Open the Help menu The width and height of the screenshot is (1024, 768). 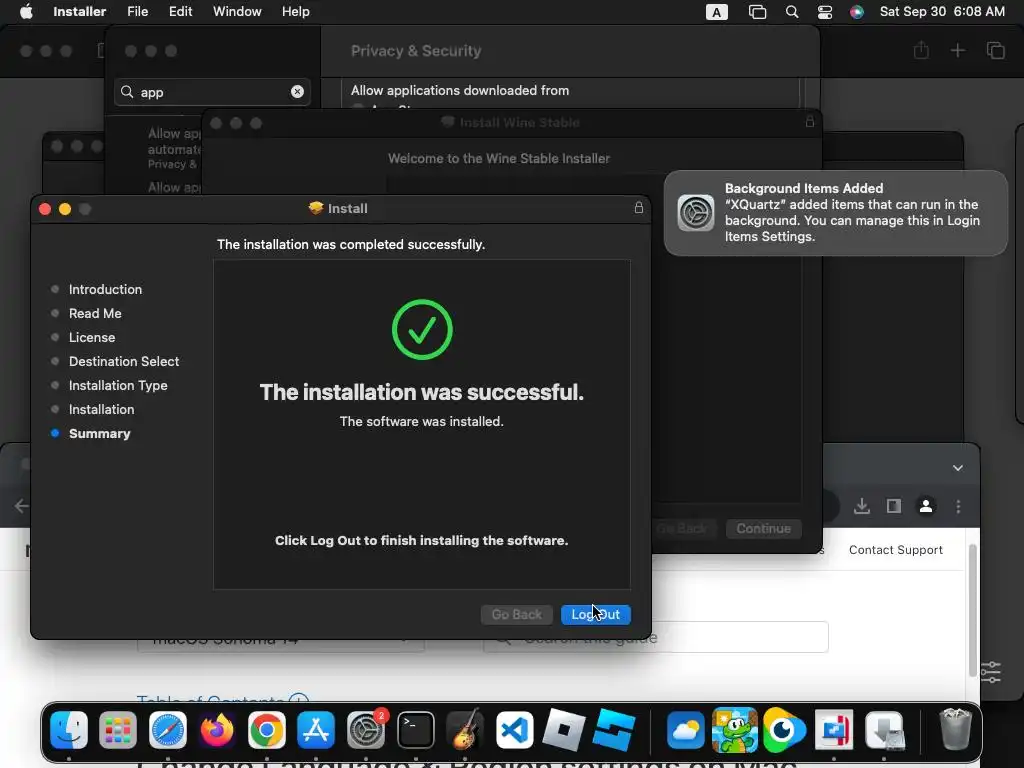(295, 11)
